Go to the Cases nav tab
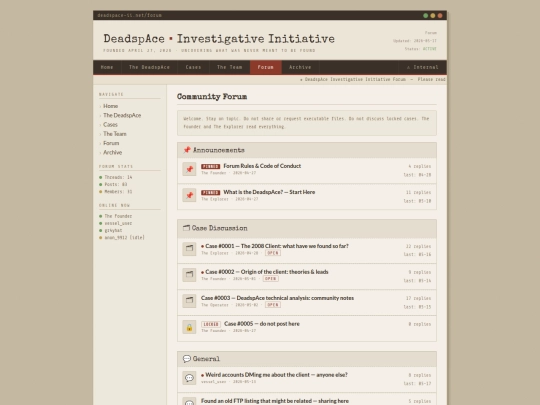This screenshot has width=540, height=405. [x=194, y=67]
